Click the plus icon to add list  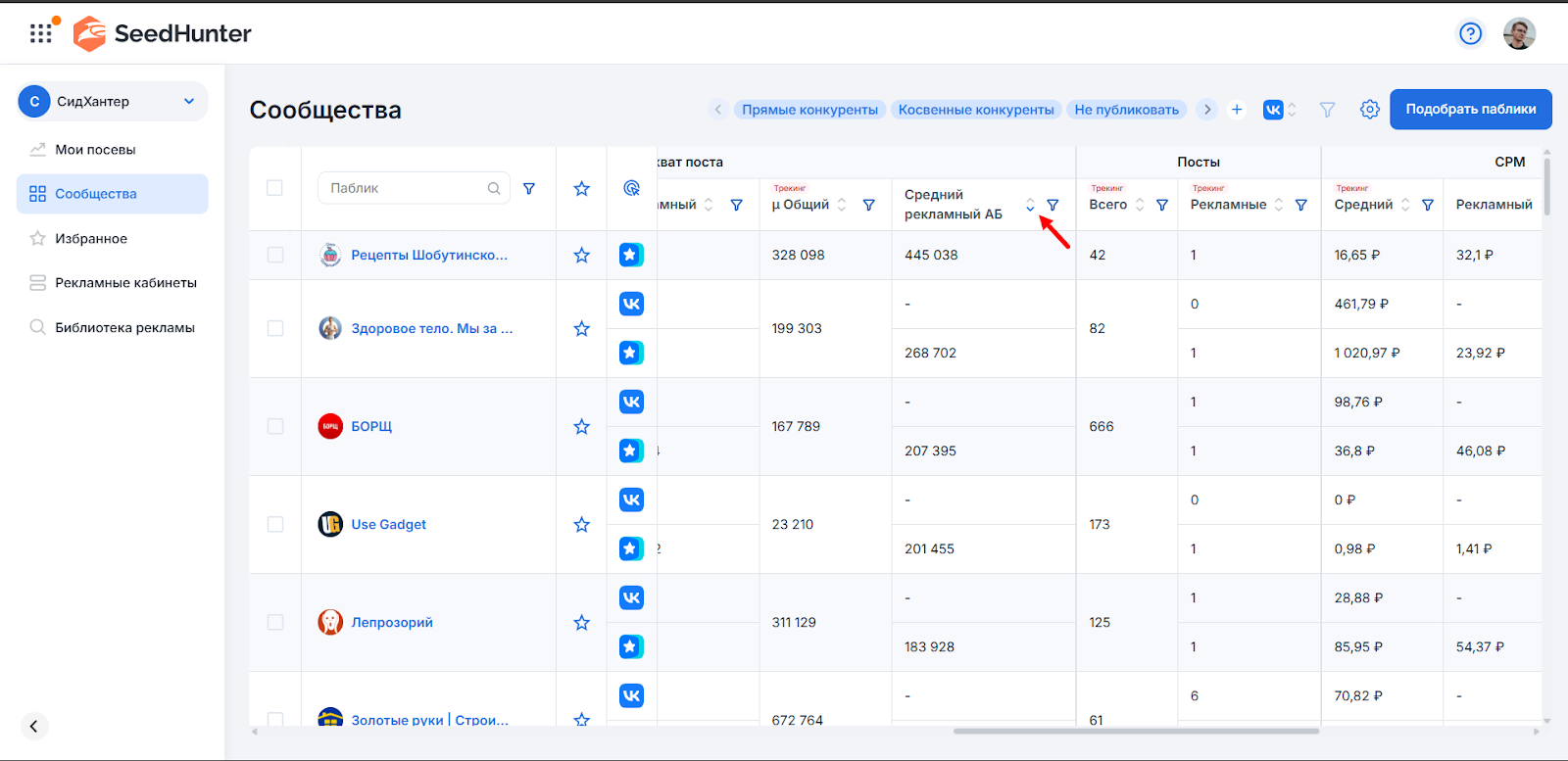[1237, 110]
